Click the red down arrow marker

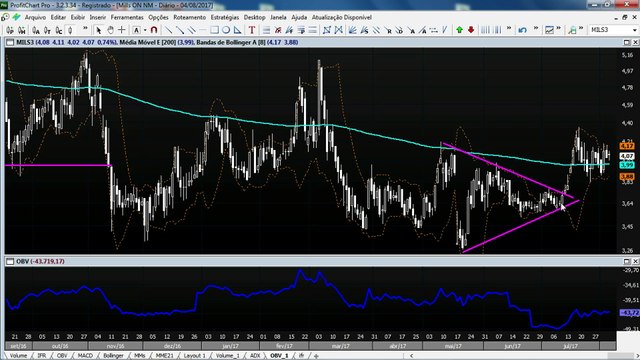[471, 30]
